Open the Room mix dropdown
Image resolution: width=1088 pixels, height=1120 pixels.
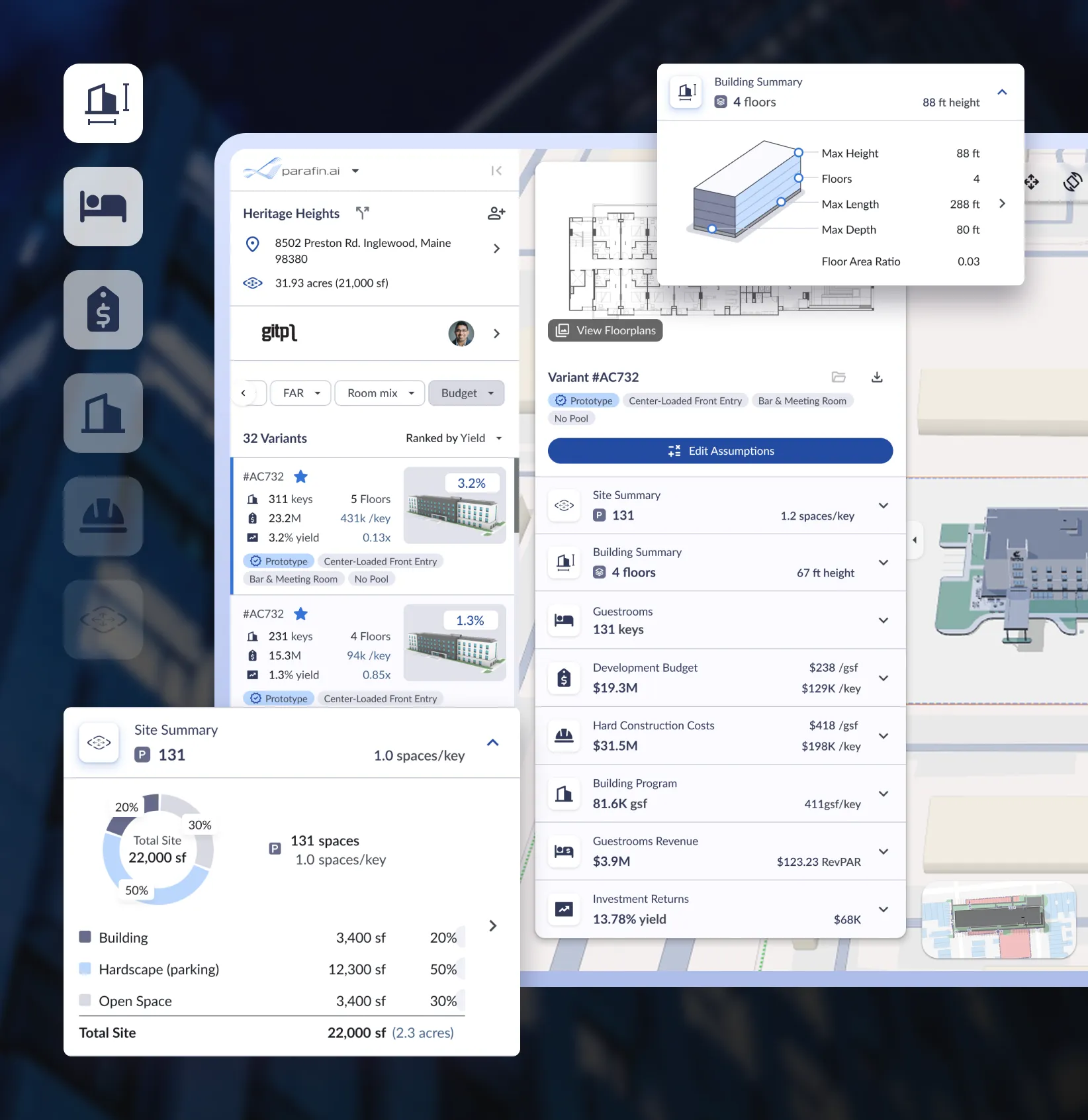click(x=379, y=393)
